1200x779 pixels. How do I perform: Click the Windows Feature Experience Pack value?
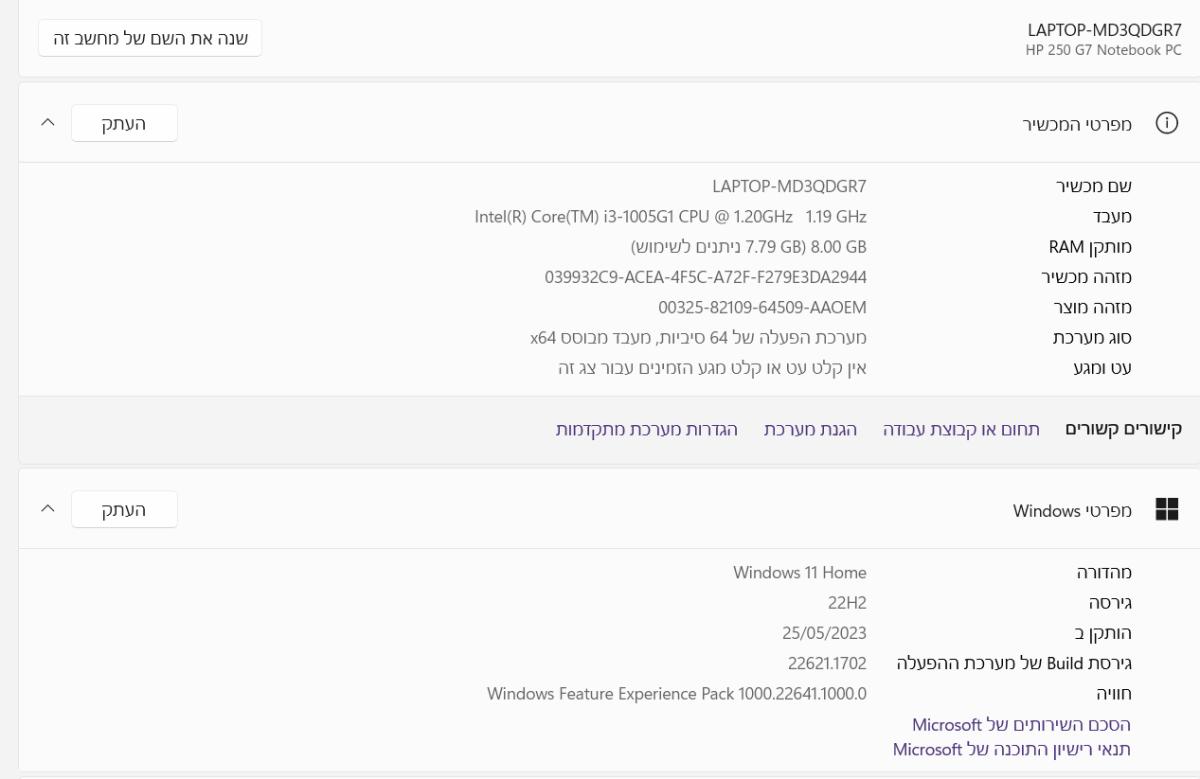(676, 693)
